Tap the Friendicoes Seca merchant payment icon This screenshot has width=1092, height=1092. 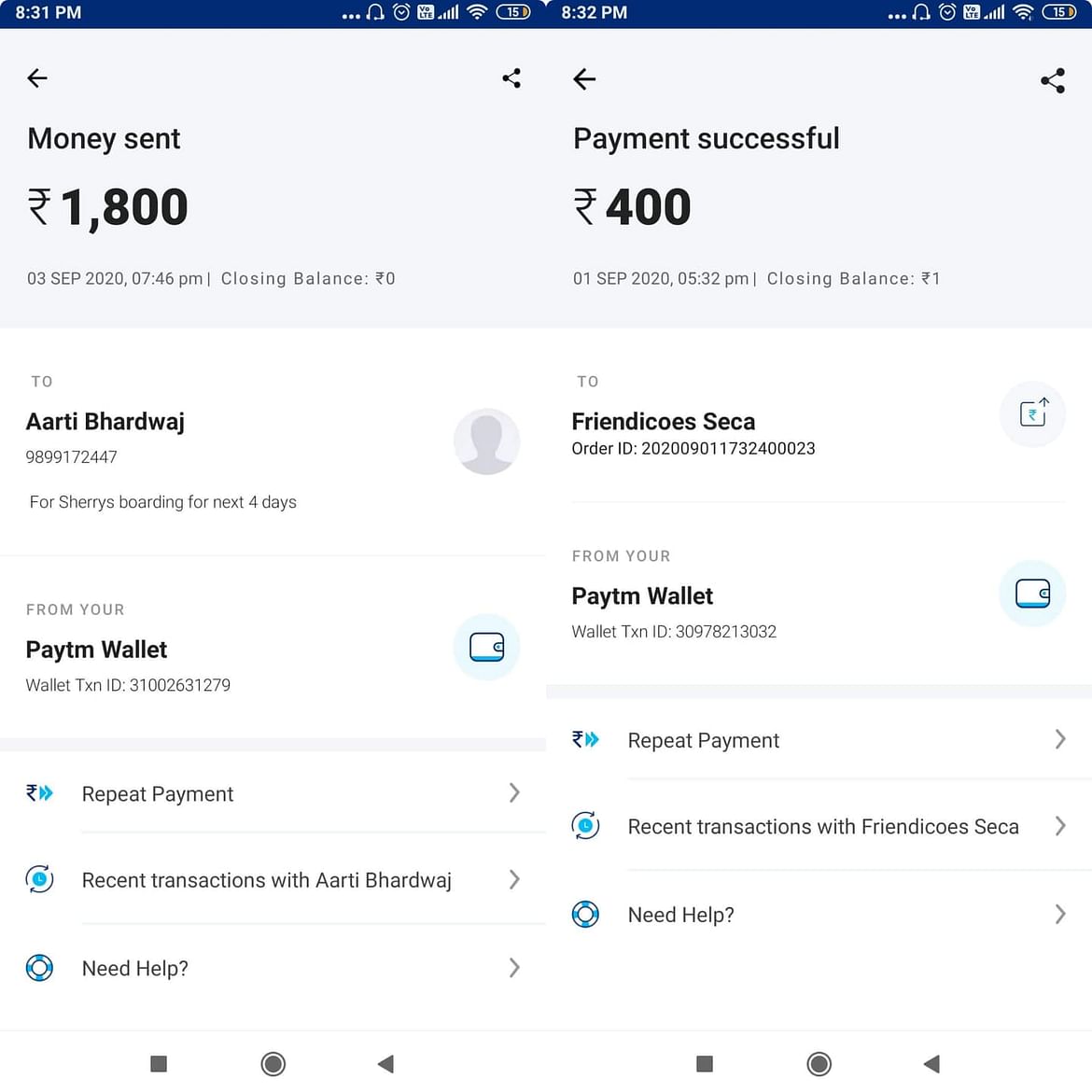1032,413
